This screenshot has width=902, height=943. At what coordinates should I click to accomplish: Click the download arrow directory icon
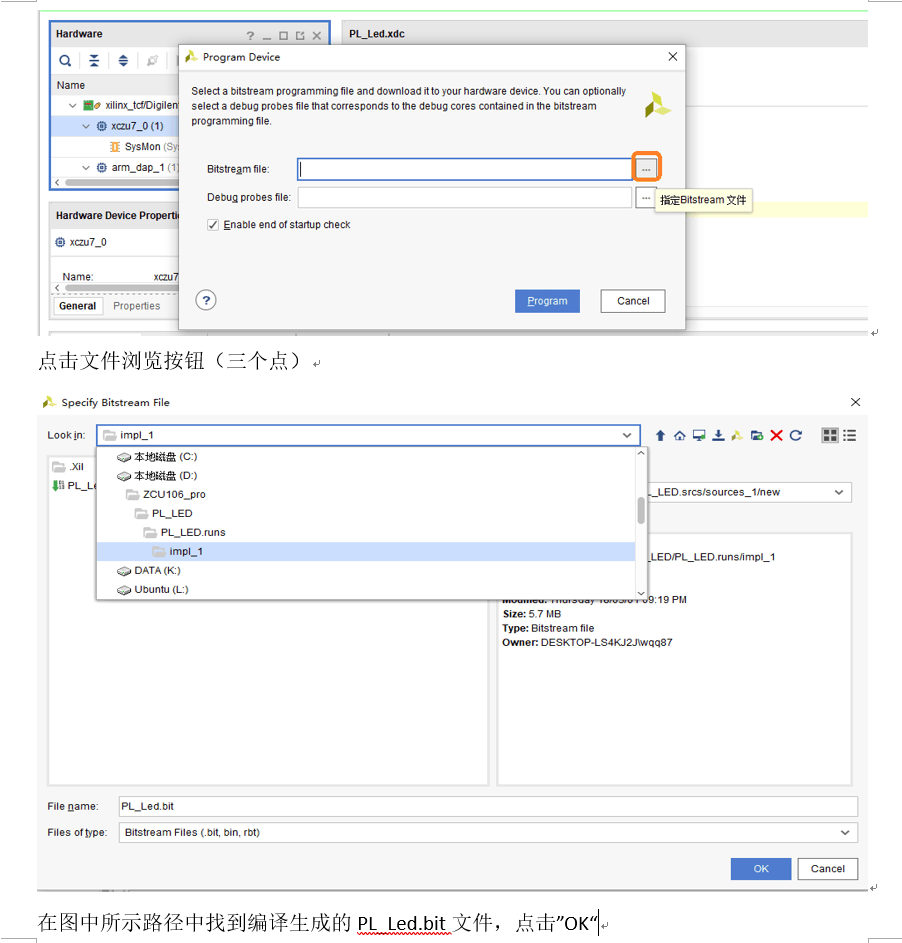pos(718,435)
